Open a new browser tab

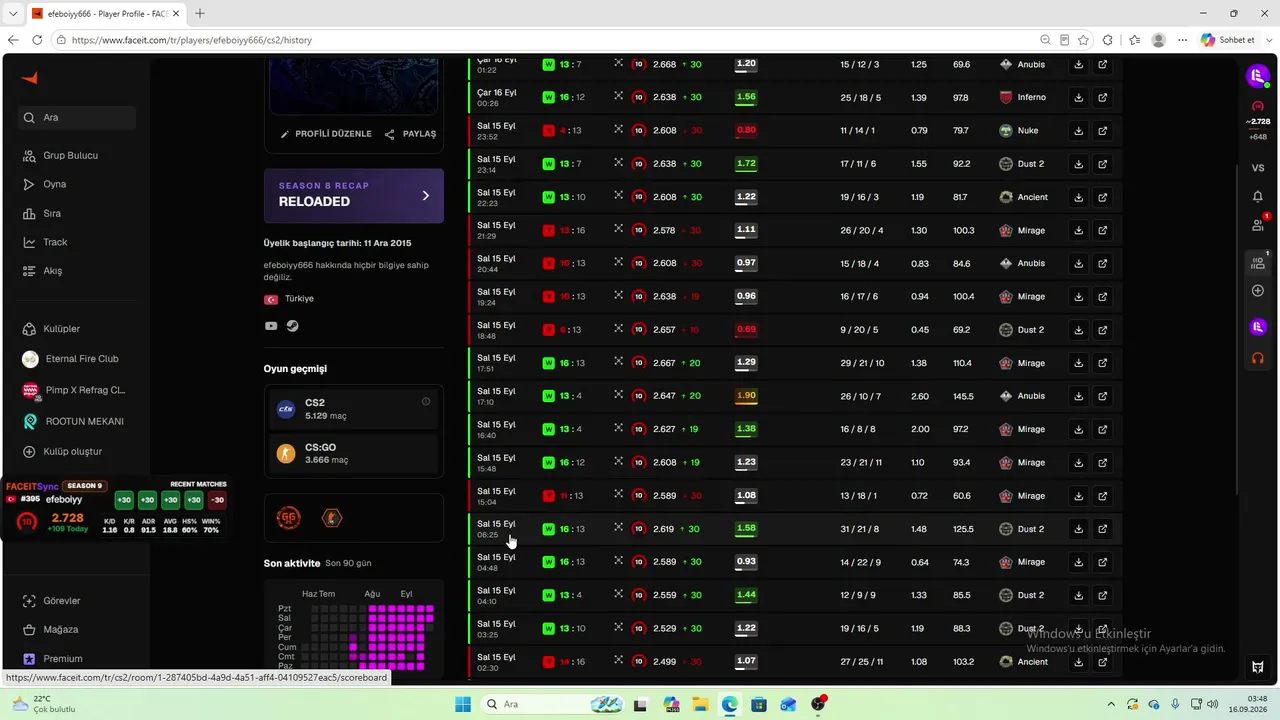click(200, 13)
